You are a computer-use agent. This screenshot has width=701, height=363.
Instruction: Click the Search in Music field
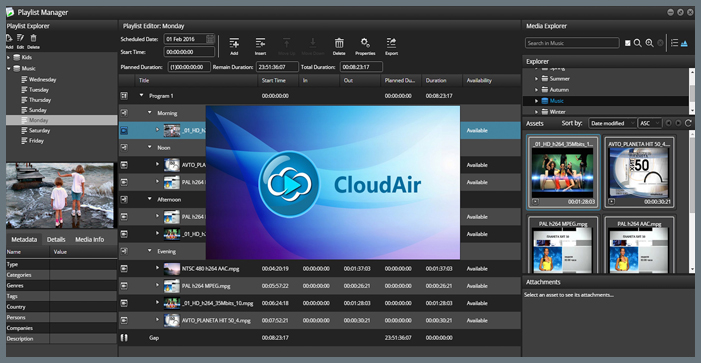coord(572,43)
